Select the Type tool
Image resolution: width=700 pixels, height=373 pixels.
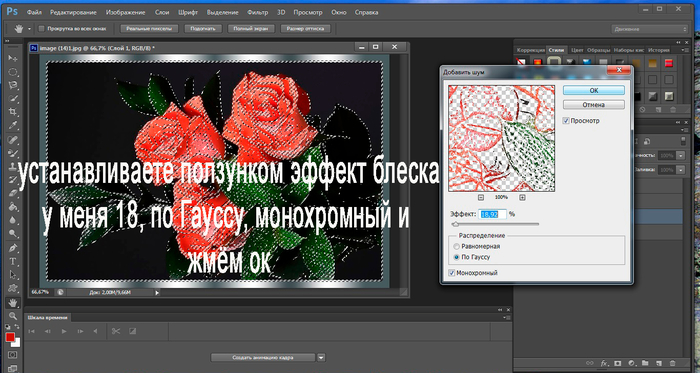click(x=13, y=261)
